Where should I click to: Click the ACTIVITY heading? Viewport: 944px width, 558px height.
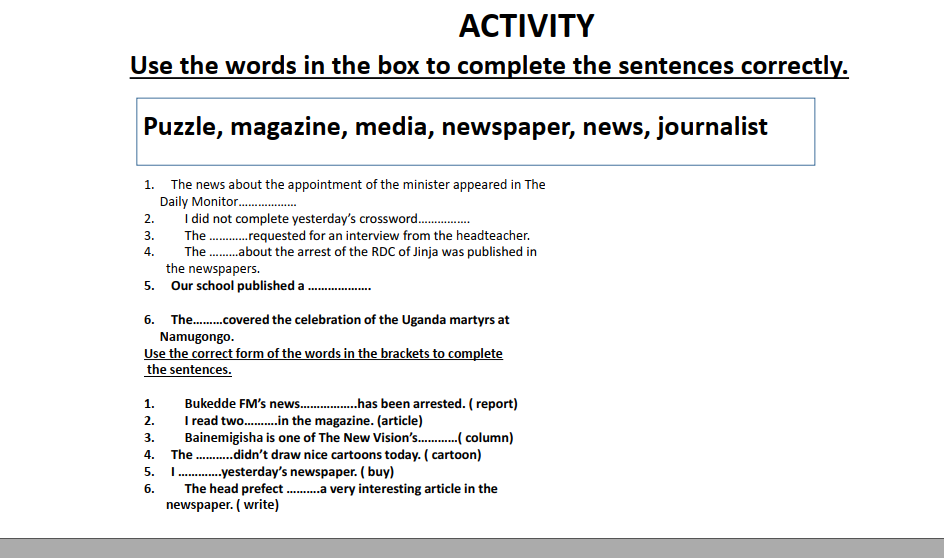(526, 26)
